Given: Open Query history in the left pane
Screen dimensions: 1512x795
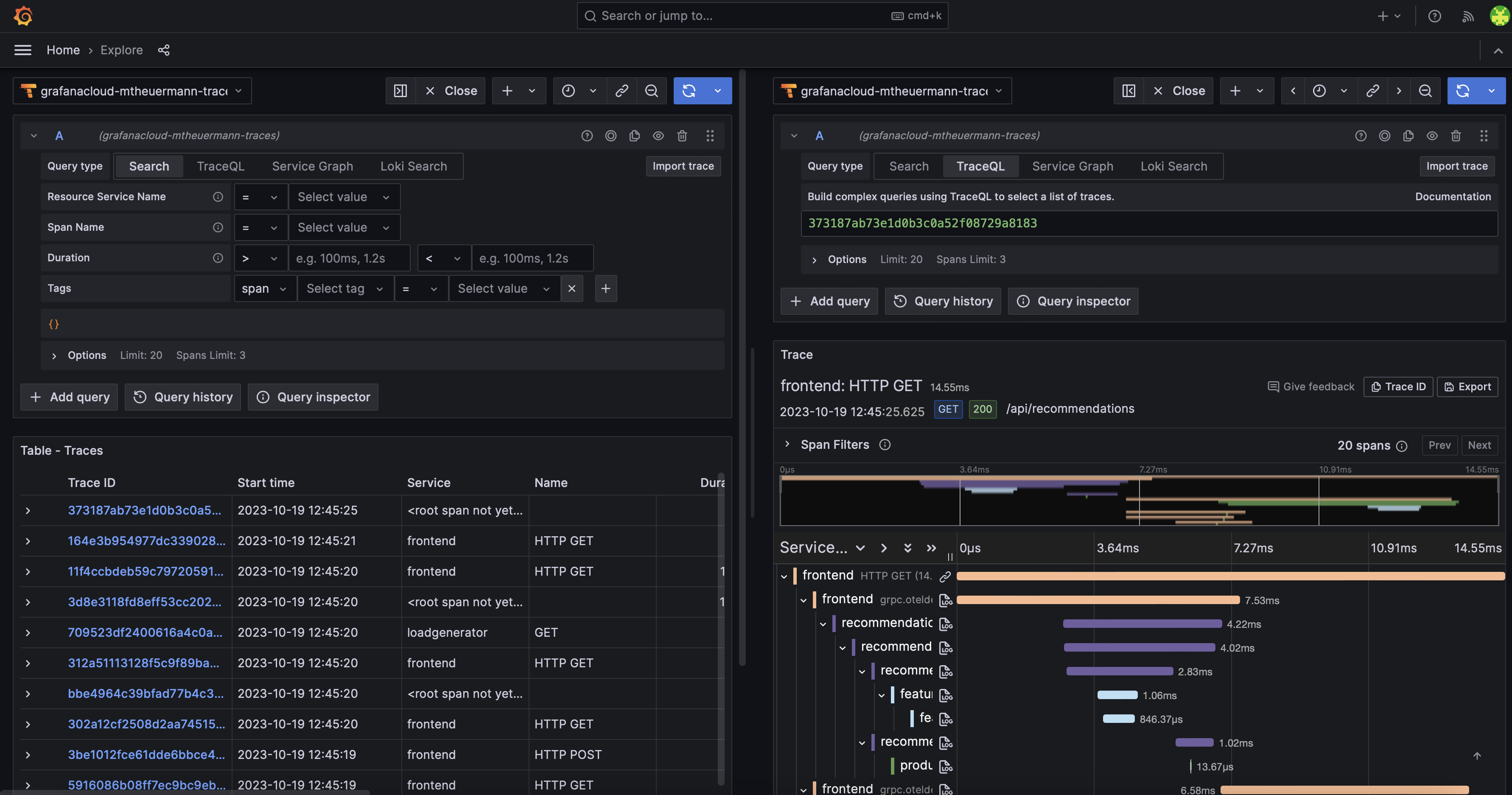Looking at the screenshot, I should coord(182,397).
